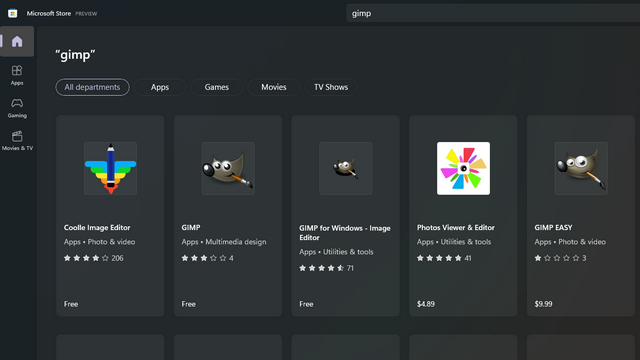
Task: Click the GIMP EASY app icon
Action: (581, 168)
